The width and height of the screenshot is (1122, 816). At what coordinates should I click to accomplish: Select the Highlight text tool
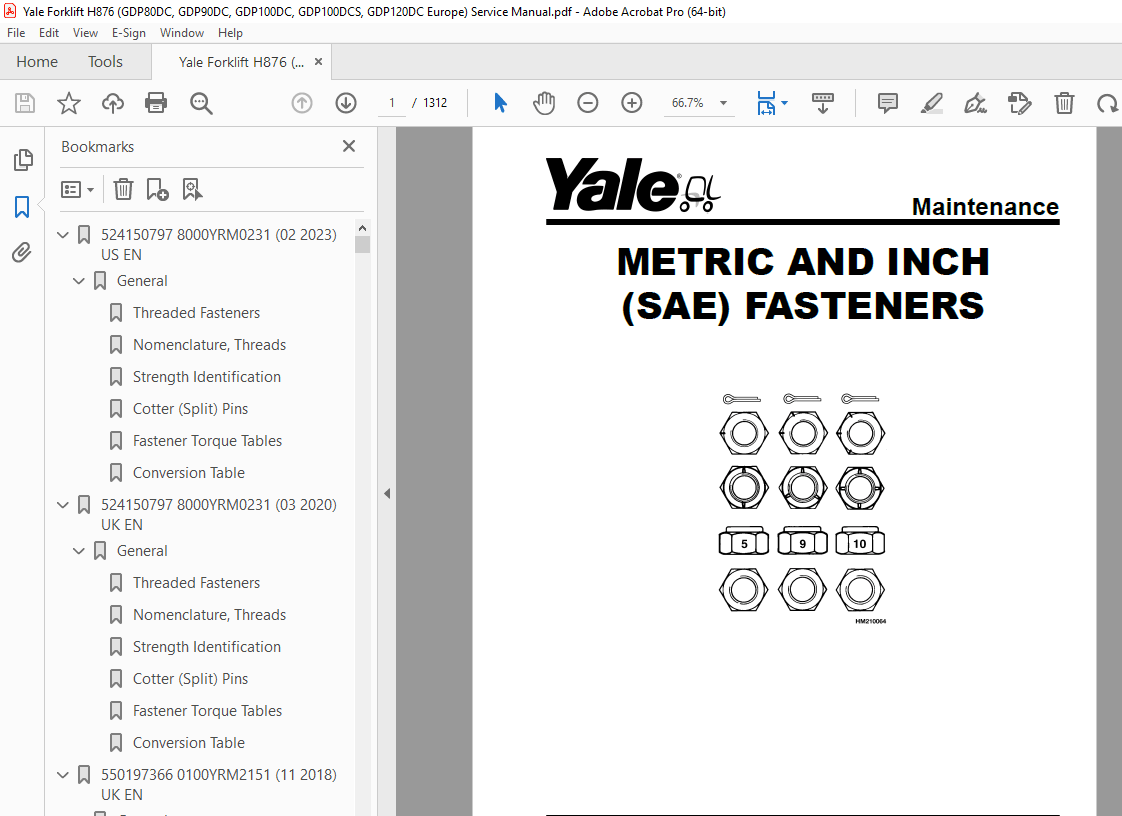931,103
